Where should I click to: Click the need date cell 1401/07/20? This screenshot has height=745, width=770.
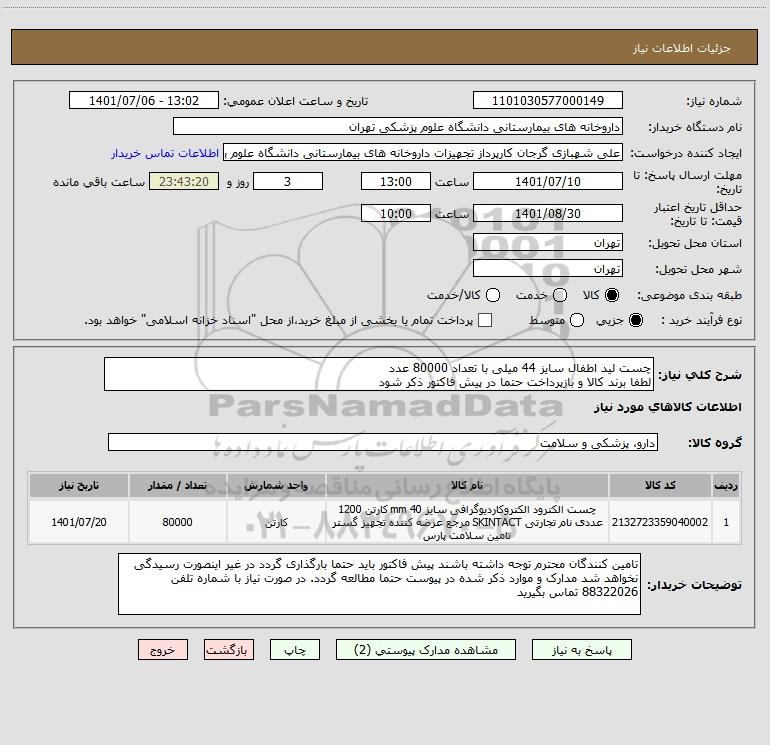pyautogui.click(x=79, y=522)
